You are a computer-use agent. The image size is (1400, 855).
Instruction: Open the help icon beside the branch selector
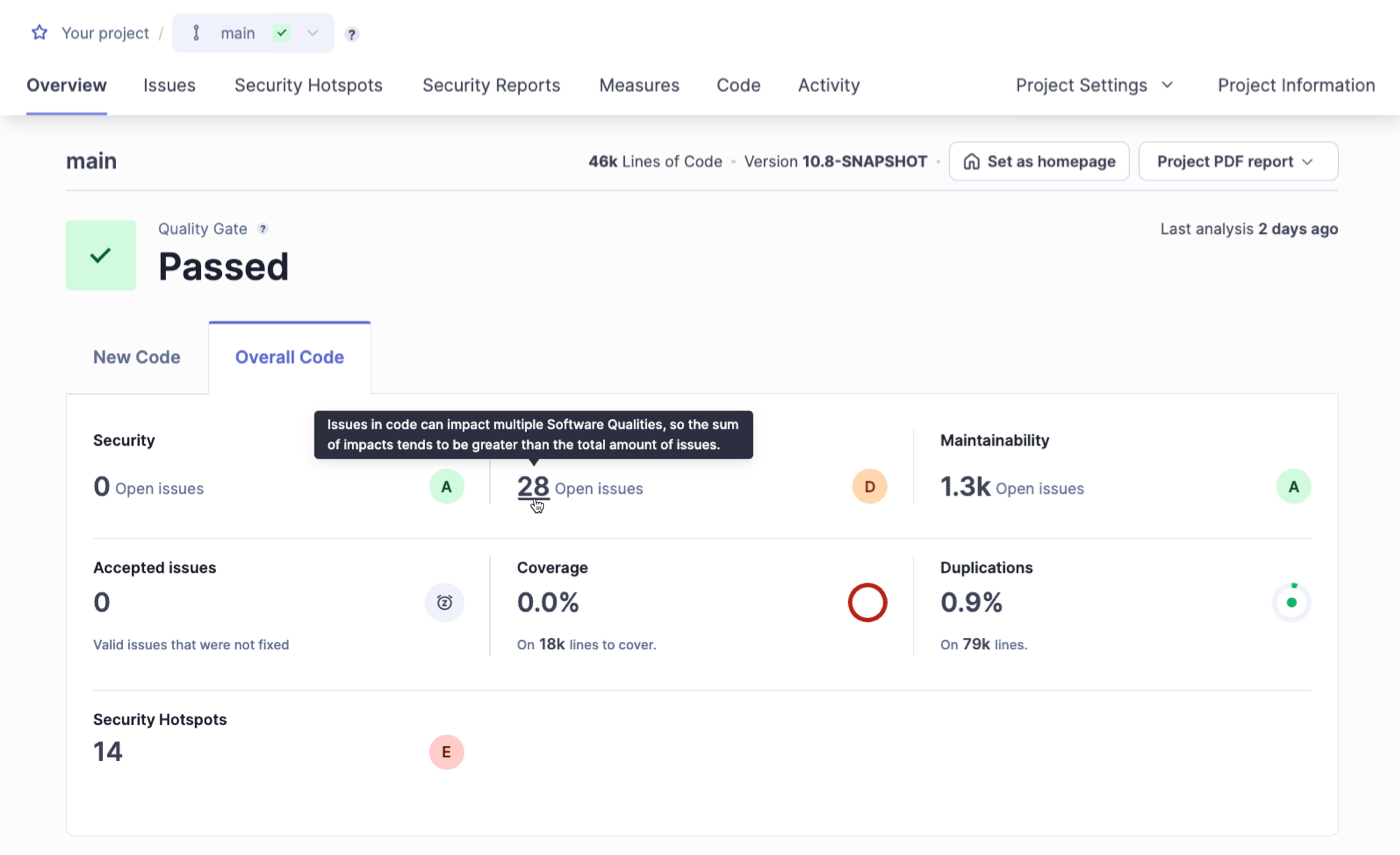click(x=351, y=33)
